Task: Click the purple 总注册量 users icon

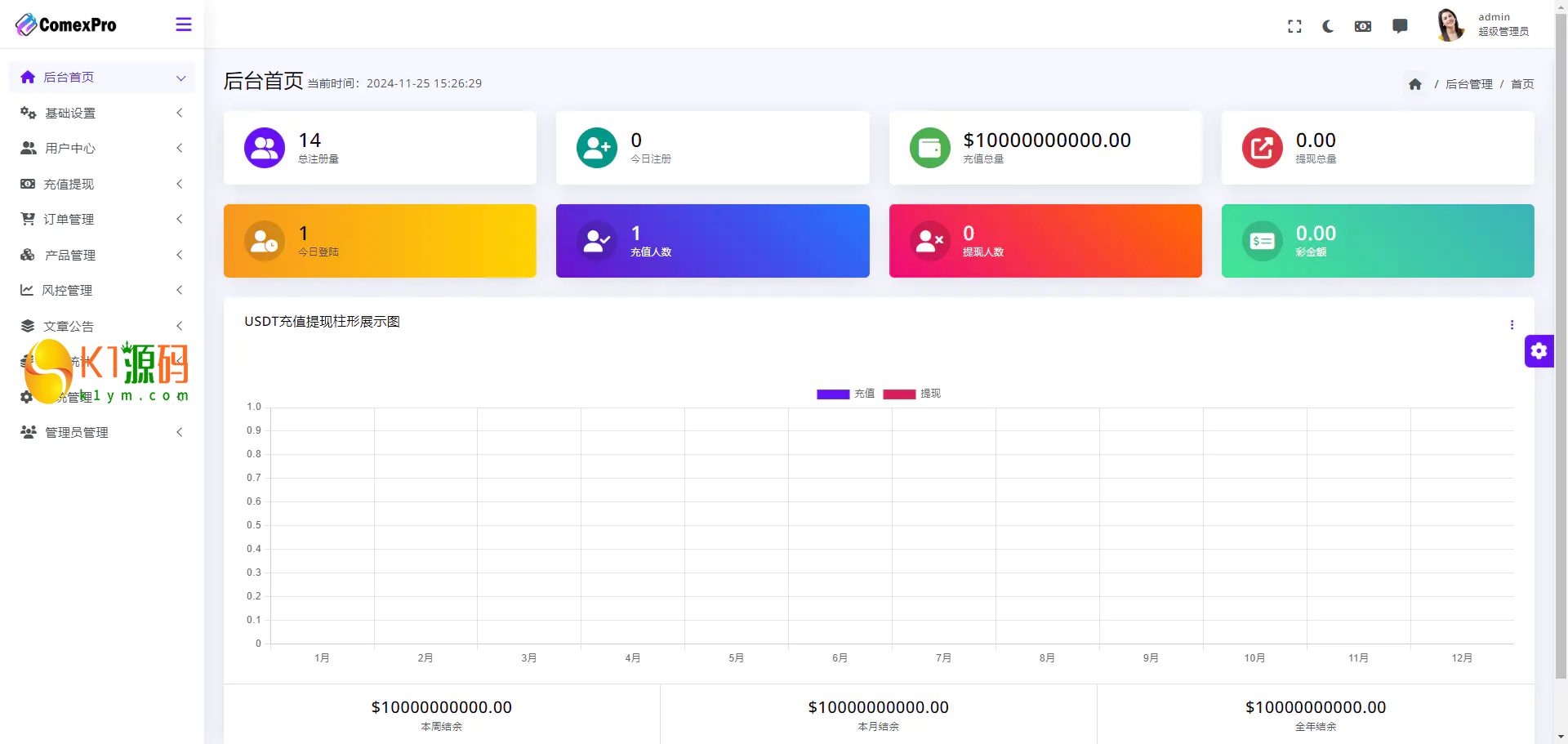Action: tap(265, 148)
